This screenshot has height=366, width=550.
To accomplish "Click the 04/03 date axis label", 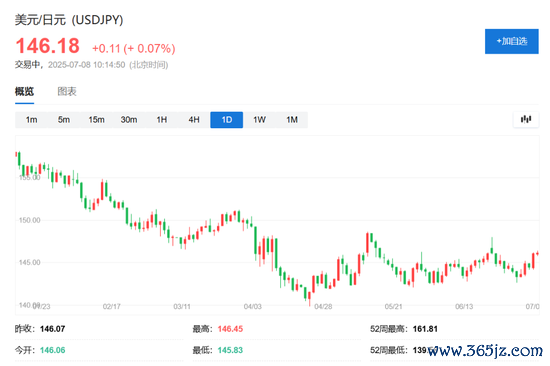I will [253, 307].
